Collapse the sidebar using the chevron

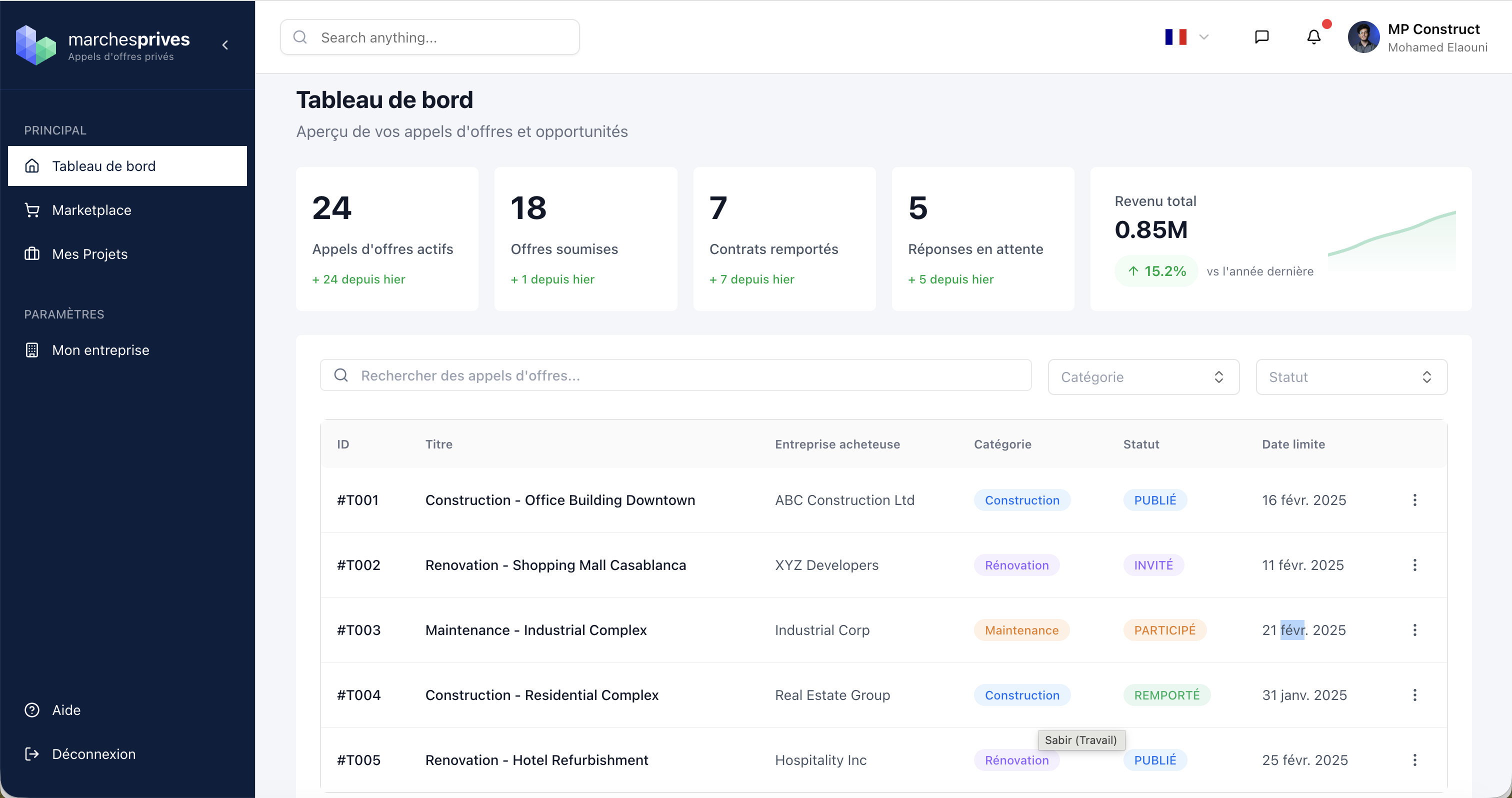tap(225, 44)
